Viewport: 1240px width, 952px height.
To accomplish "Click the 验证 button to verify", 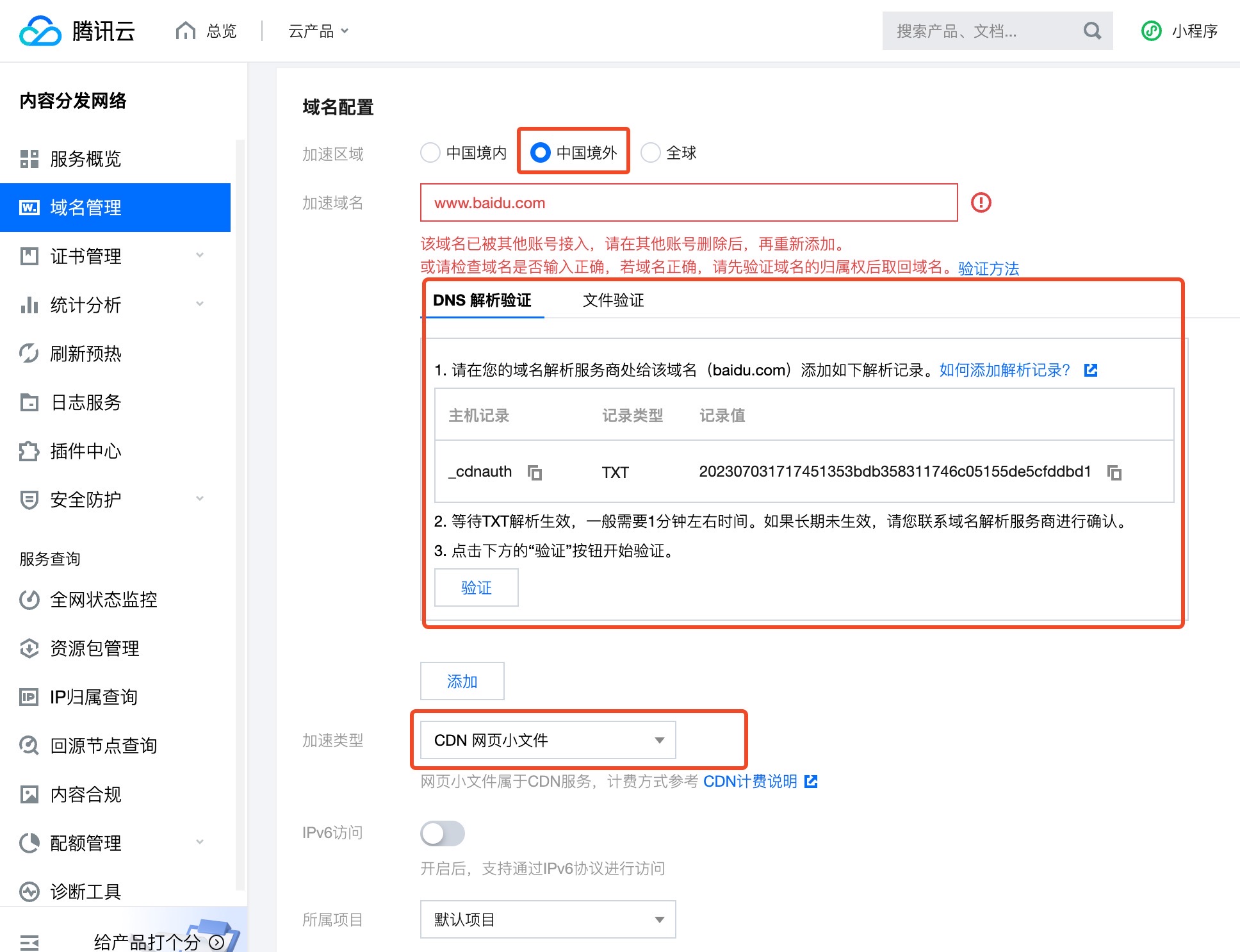I will (476, 587).
